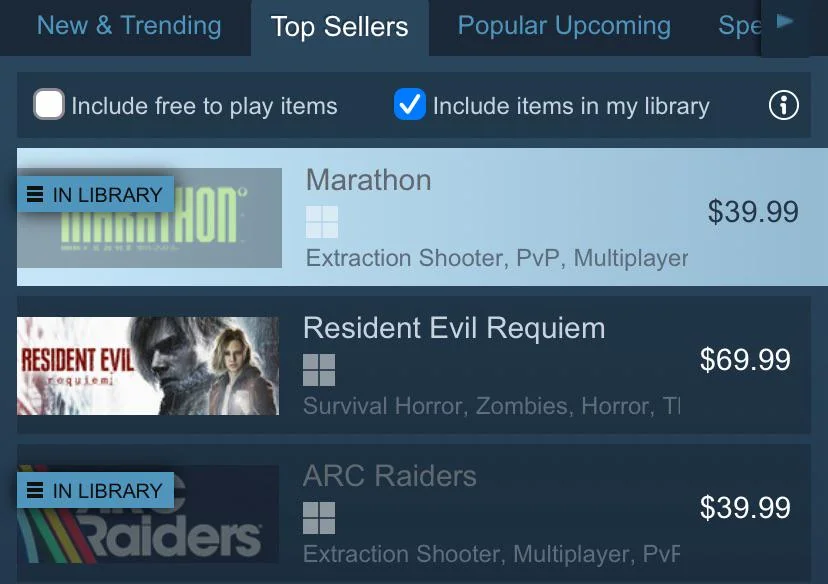Image resolution: width=828 pixels, height=584 pixels.
Task: Enable Include free to play items checkbox
Action: [x=49, y=104]
